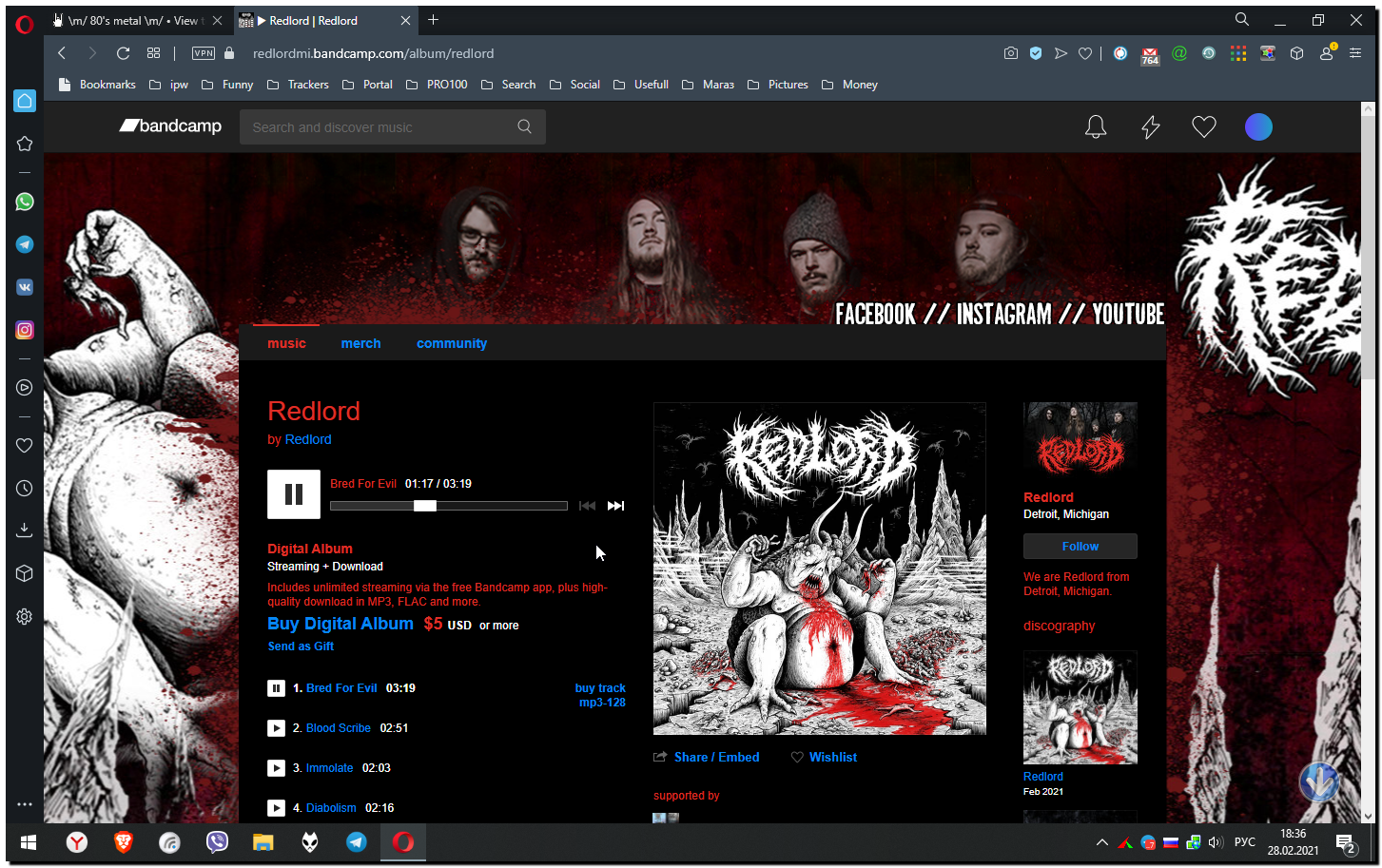Open the Bandcamp feed lightning icon
Viewport: 1382px width, 868px height.
[1151, 126]
